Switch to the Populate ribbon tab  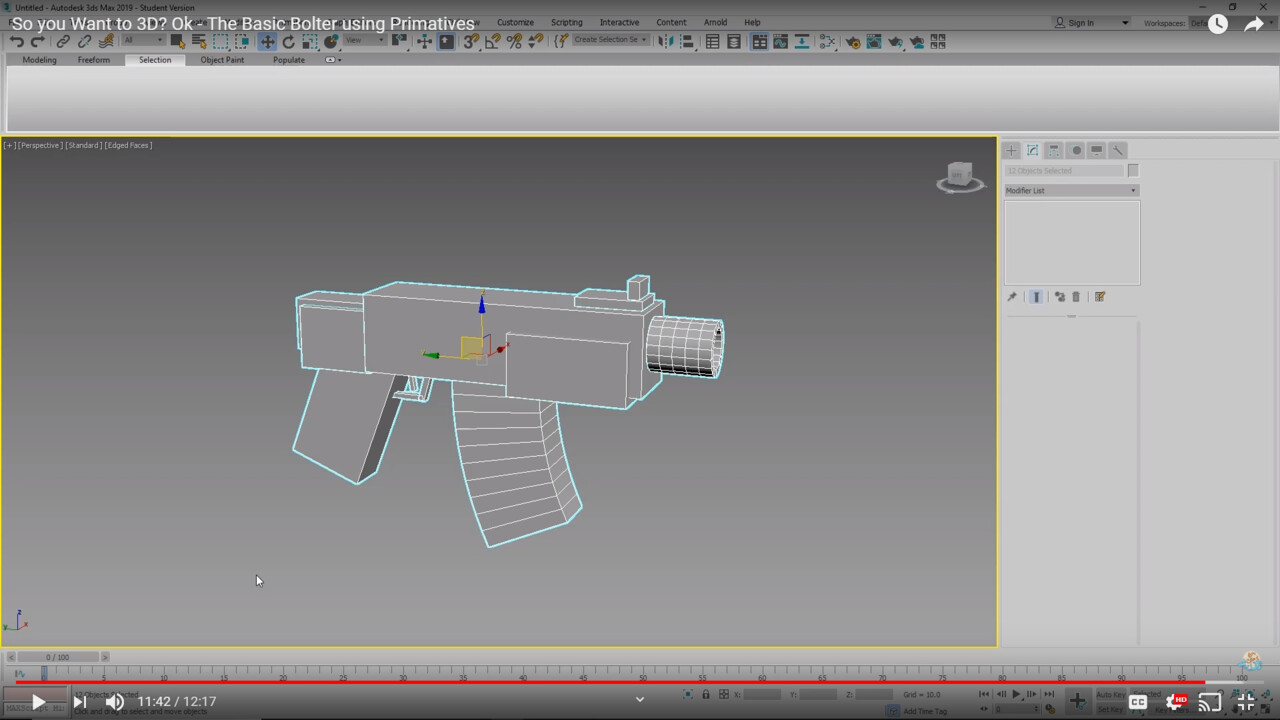click(x=289, y=60)
